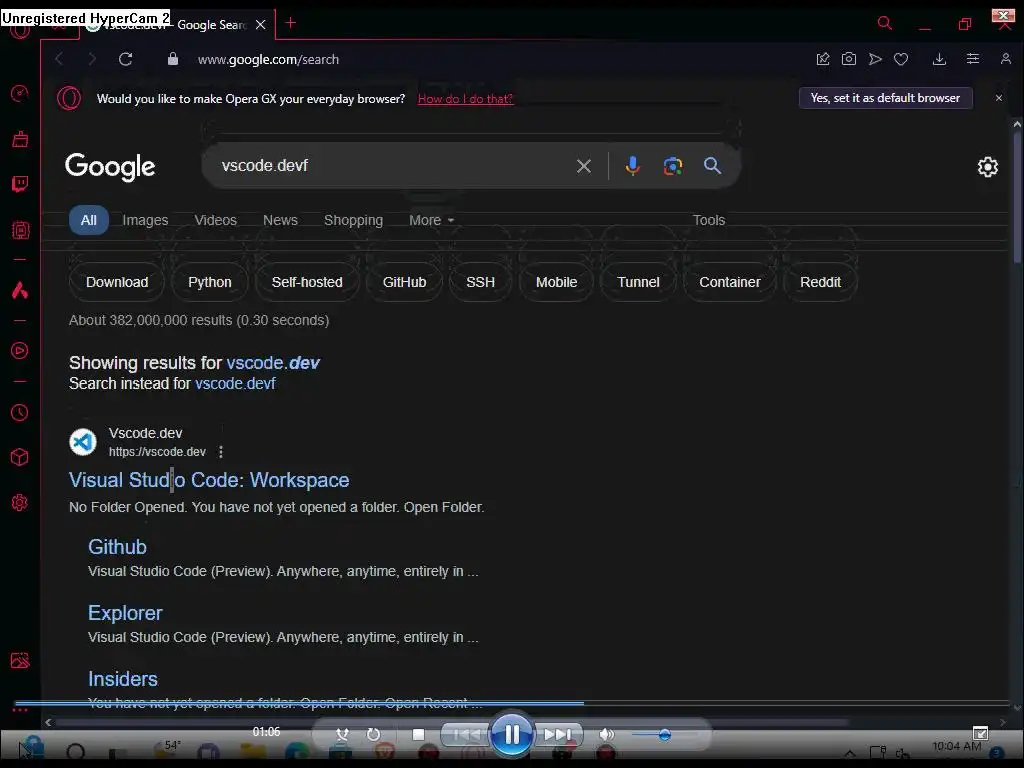This screenshot has width=1024, height=768.
Task: Seek on the video progress bar
Action: click(x=513, y=703)
